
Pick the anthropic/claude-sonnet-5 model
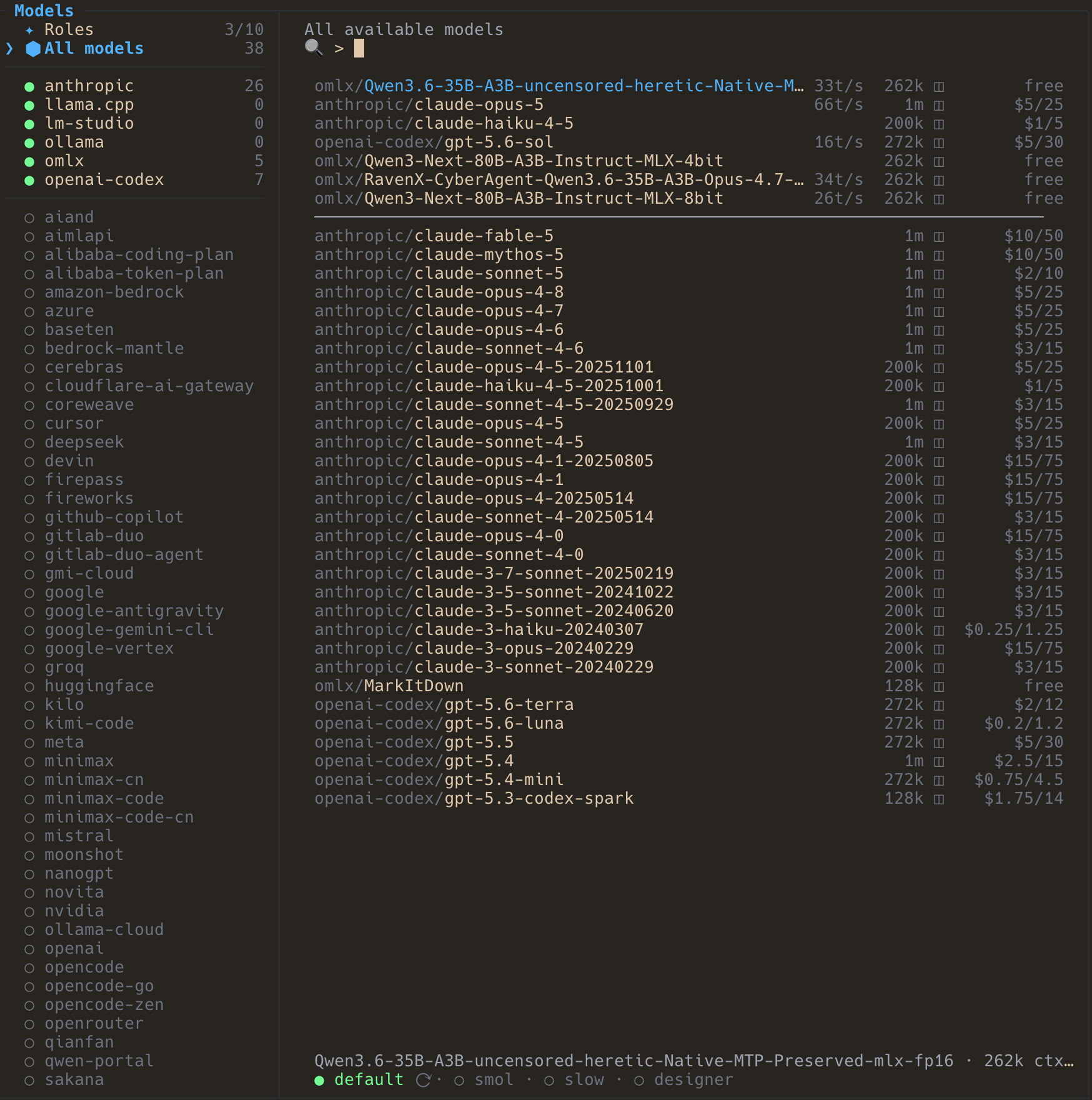pyautogui.click(x=688, y=273)
